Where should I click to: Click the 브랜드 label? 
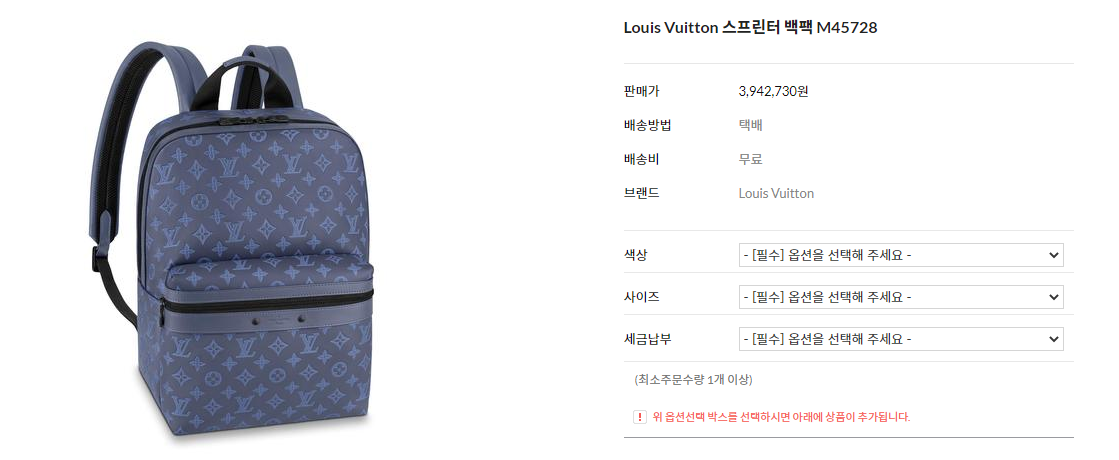click(x=641, y=193)
